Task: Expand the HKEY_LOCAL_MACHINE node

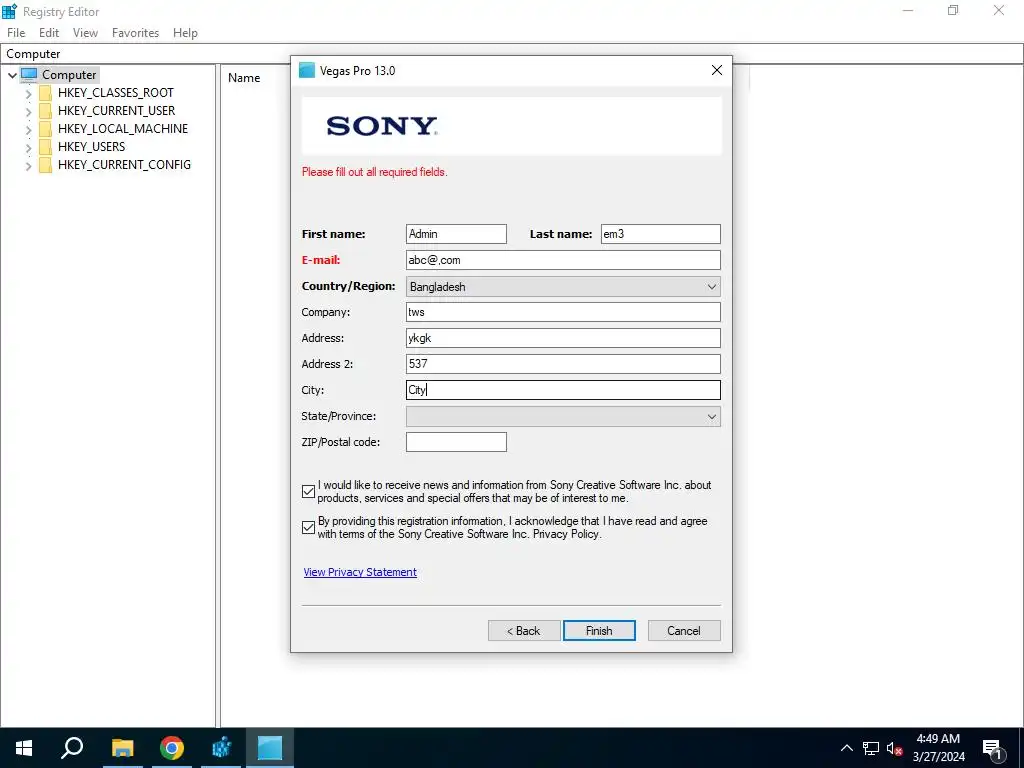Action: pyautogui.click(x=28, y=129)
